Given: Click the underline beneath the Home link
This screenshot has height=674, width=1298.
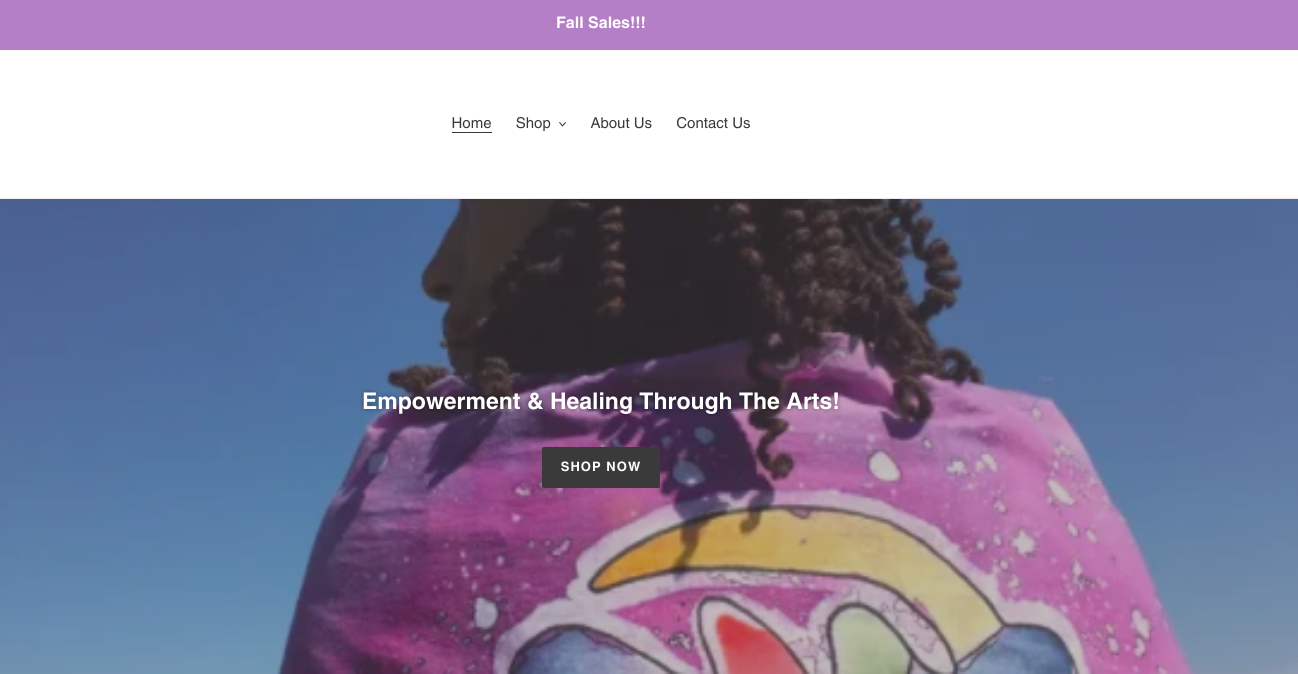Looking at the screenshot, I should point(471,131).
